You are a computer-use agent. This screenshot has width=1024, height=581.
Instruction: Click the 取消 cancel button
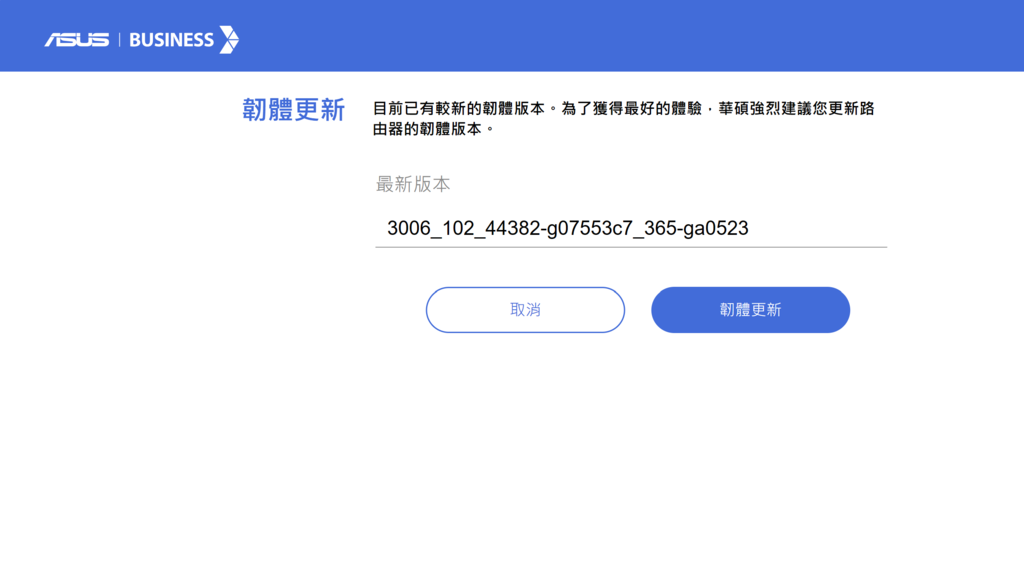pos(525,310)
